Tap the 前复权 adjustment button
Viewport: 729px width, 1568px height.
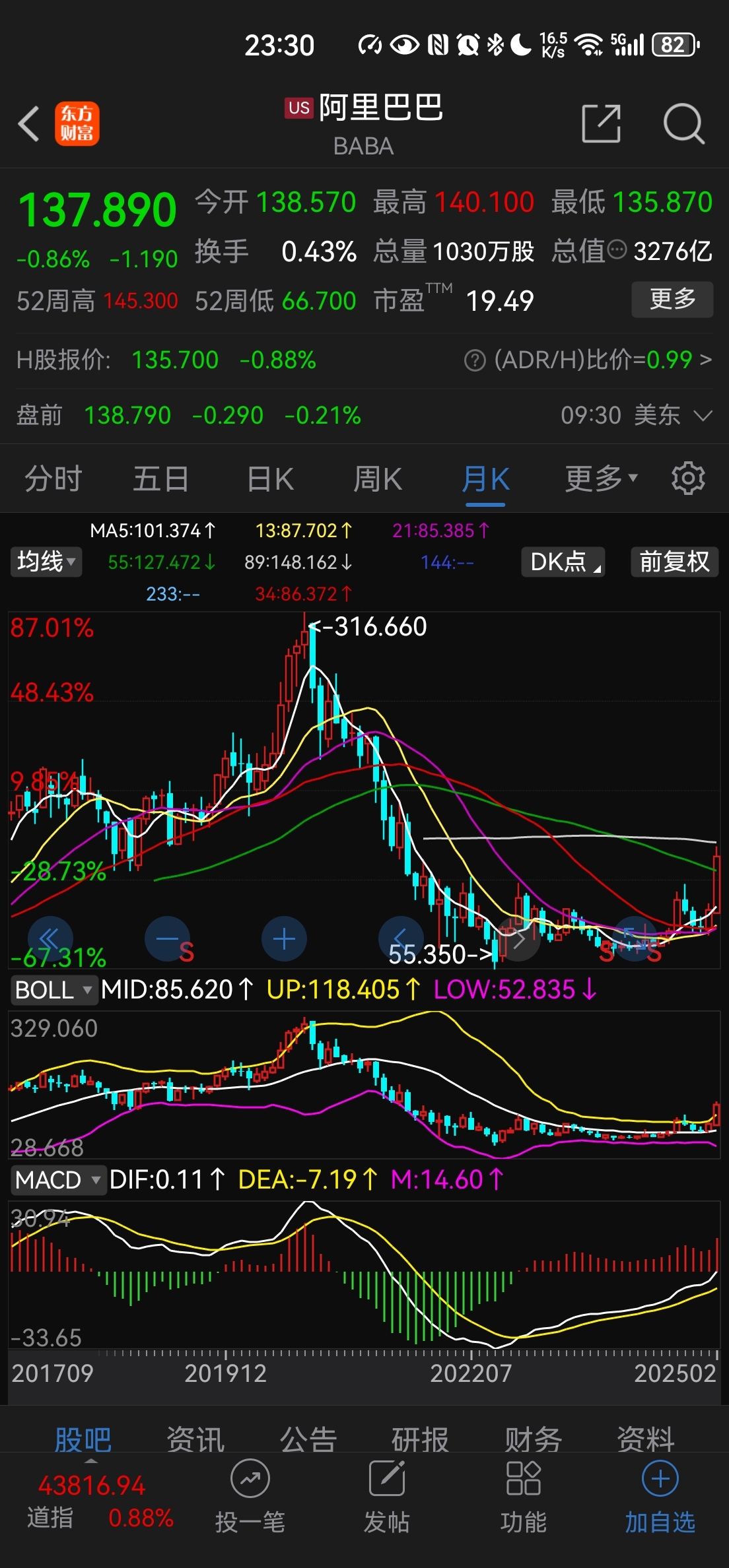[x=674, y=562]
